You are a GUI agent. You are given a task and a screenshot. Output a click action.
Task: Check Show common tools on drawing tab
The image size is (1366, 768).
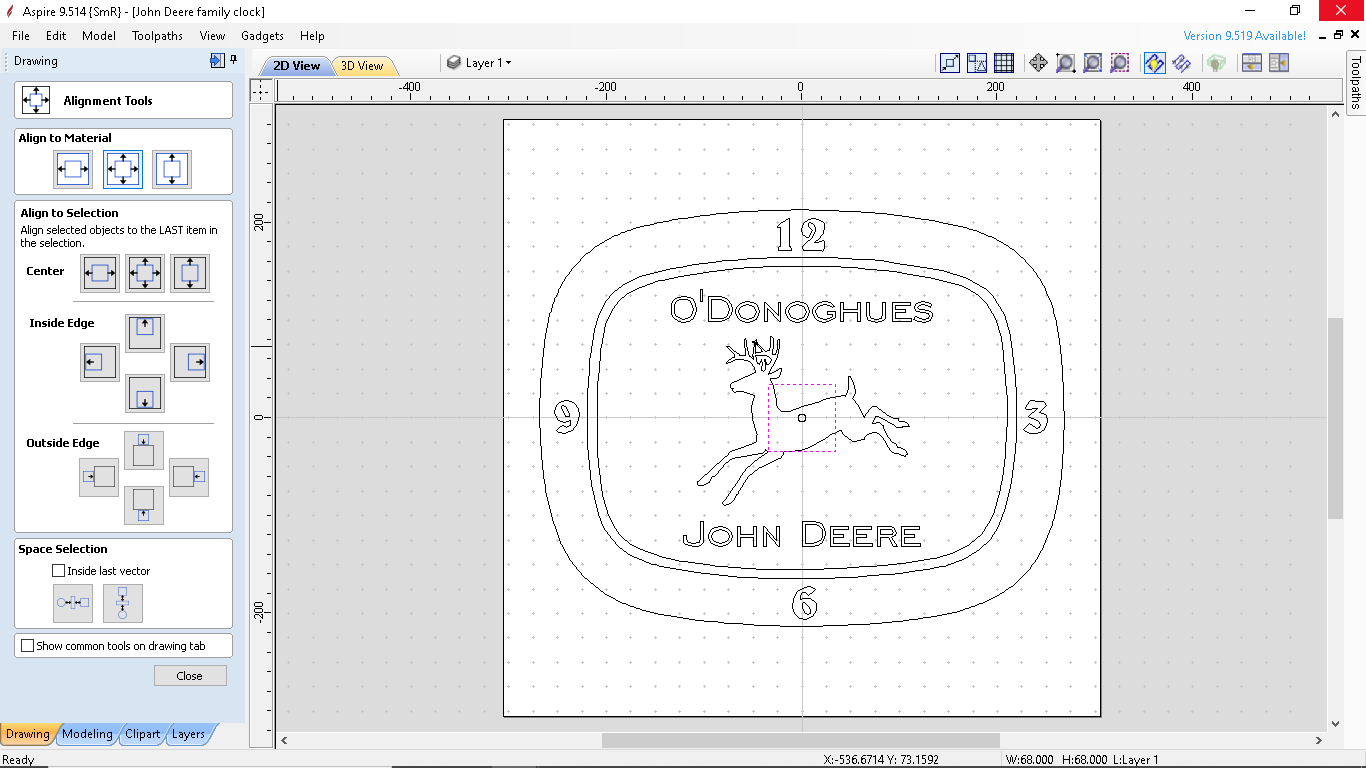point(27,645)
